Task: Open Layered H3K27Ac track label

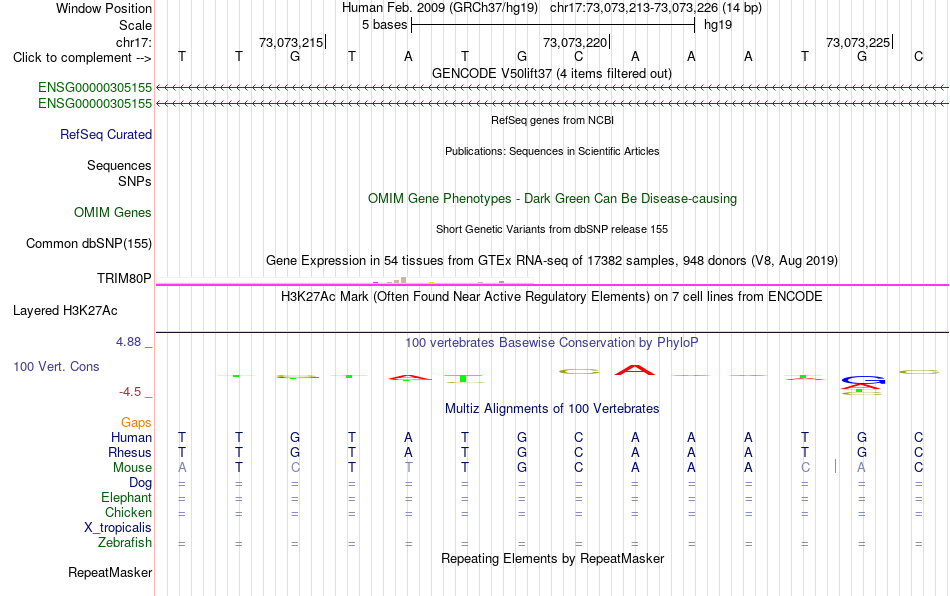Action: coord(65,311)
